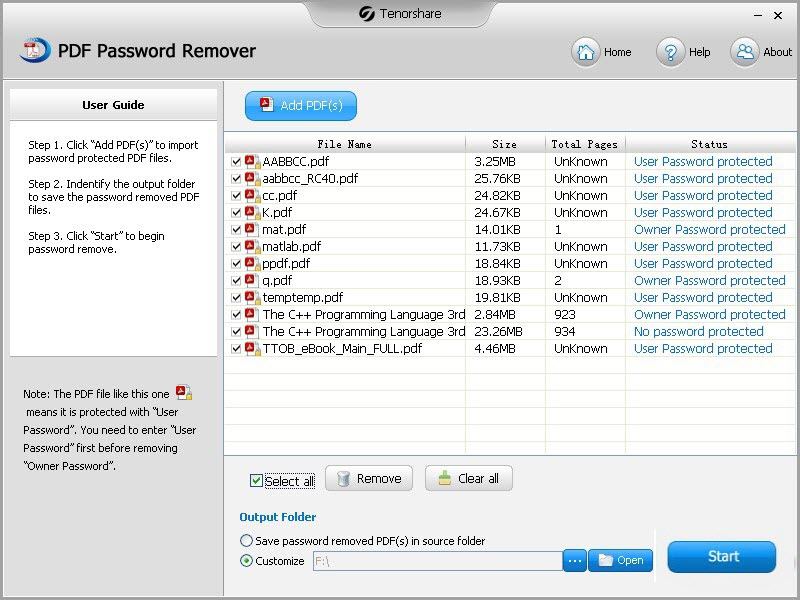Select Save password removed PDF(s) in source folder
Viewport: 800px width, 600px height.
click(245, 539)
